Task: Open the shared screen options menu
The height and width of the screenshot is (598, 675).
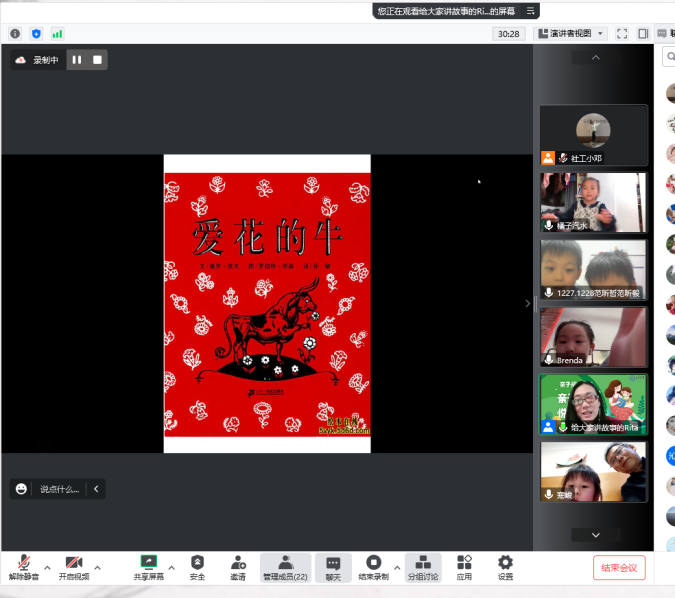Action: click(x=531, y=11)
